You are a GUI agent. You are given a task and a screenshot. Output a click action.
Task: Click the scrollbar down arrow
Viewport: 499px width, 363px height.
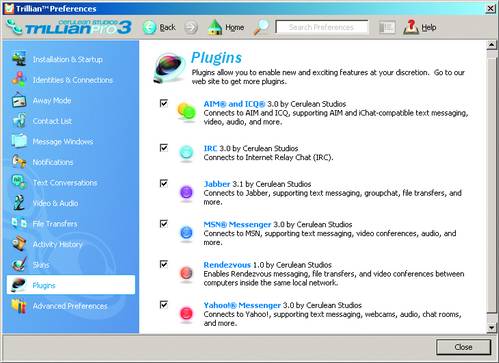492,328
